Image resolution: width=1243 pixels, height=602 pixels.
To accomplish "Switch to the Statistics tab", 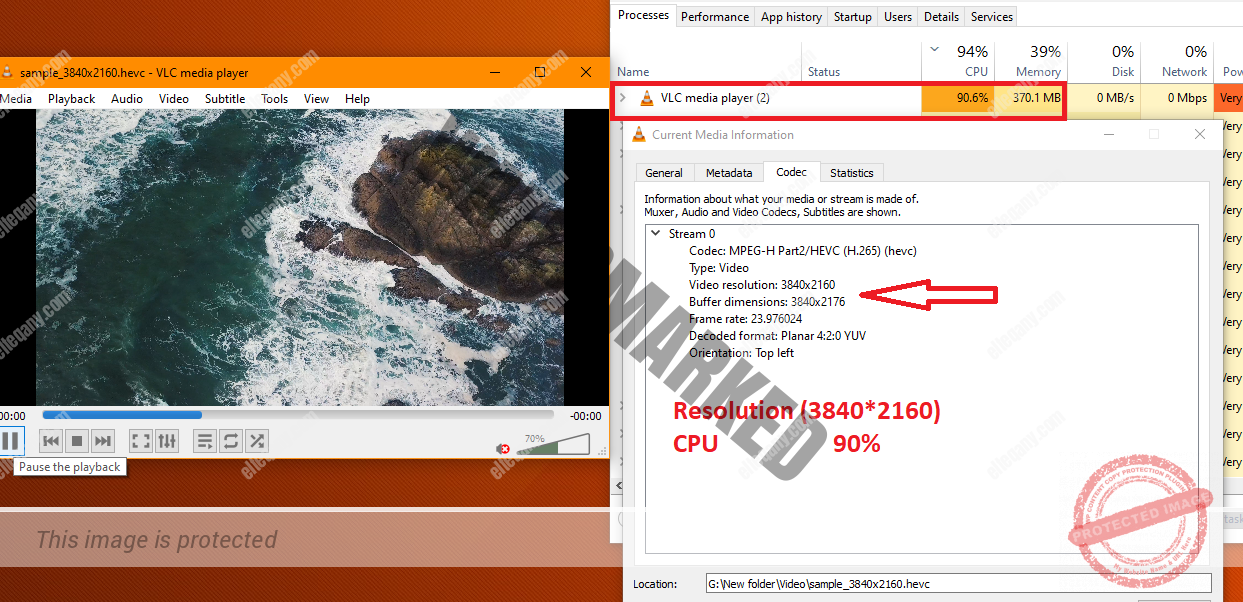I will 851,172.
